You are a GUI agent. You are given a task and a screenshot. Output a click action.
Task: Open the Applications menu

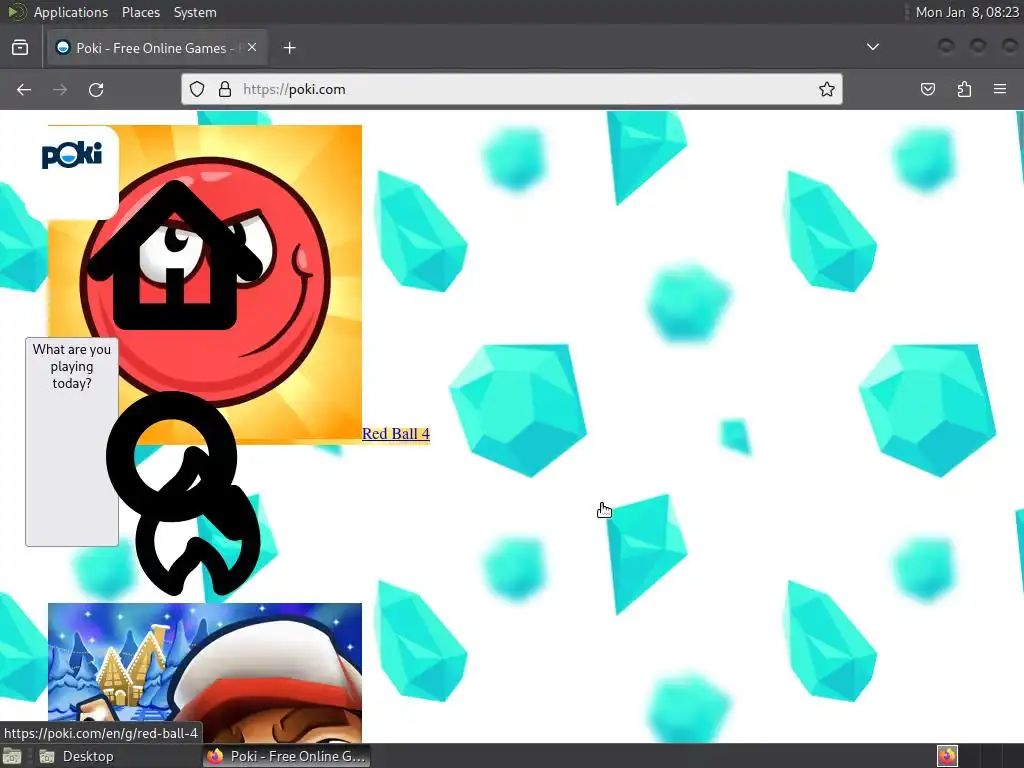pyautogui.click(x=71, y=12)
